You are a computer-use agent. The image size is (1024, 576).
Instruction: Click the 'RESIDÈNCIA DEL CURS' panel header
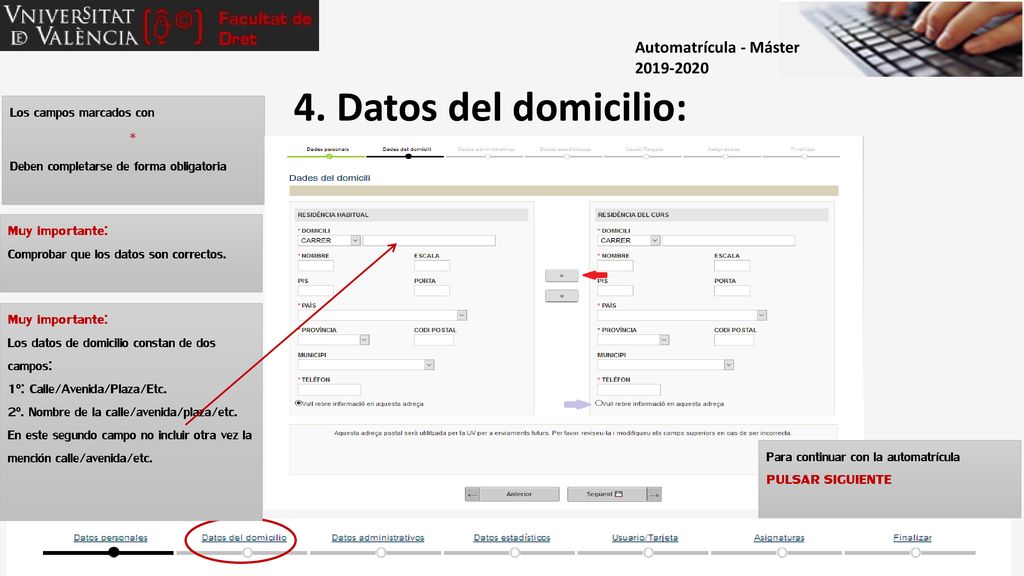(x=712, y=214)
